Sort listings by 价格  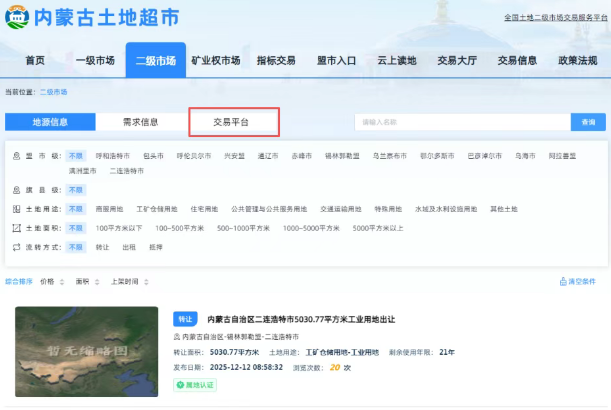[x=47, y=282]
